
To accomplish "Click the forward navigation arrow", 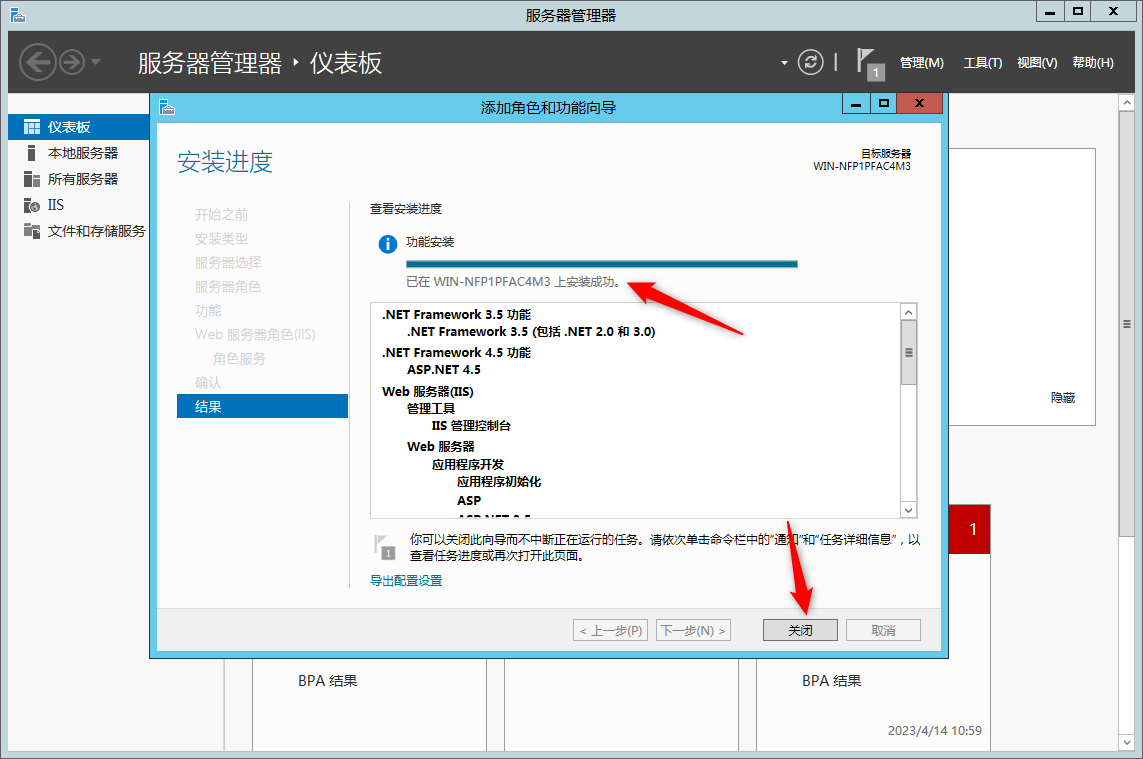I will tap(71, 62).
